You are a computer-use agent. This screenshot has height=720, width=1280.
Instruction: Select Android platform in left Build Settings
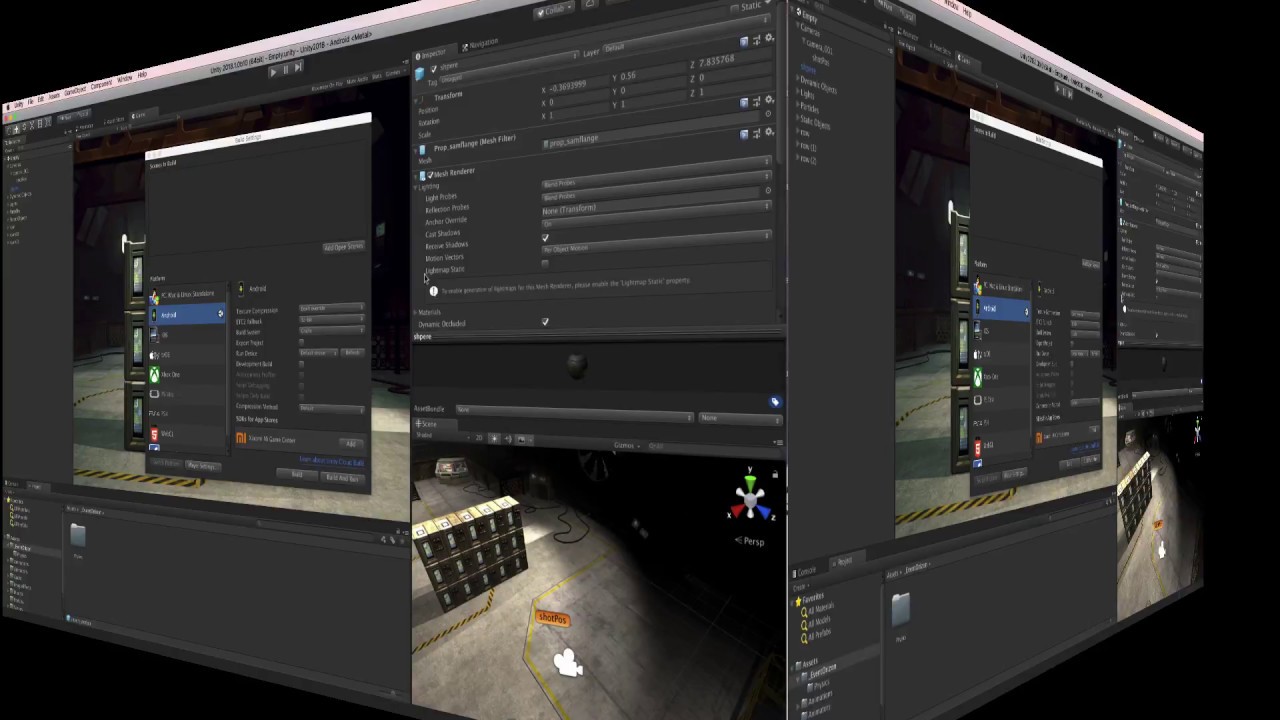coord(187,314)
